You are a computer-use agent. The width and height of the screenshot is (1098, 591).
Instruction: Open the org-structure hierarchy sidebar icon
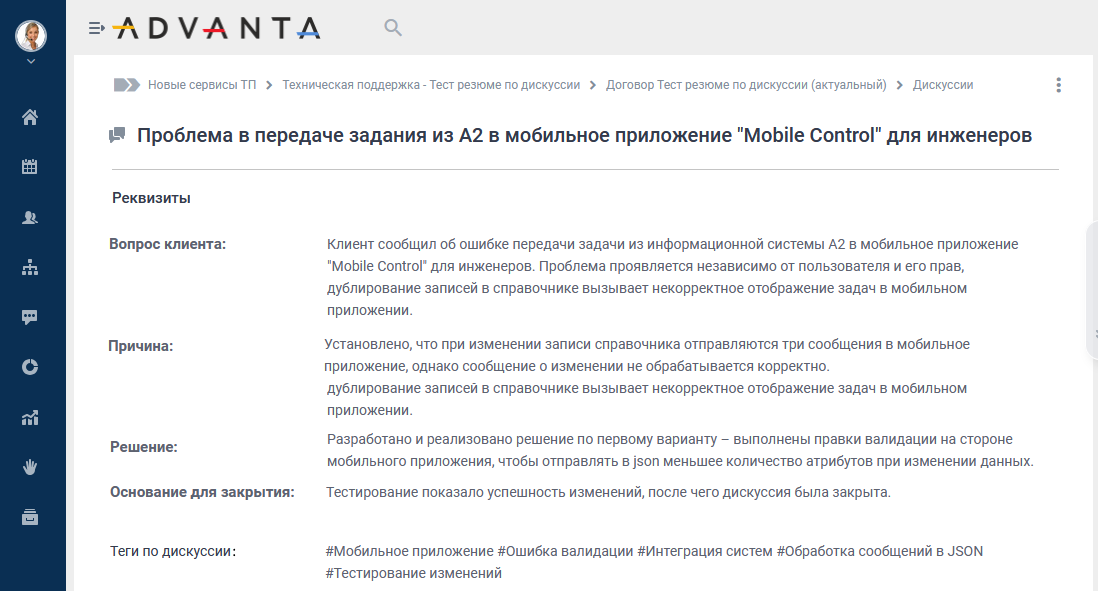pos(30,267)
